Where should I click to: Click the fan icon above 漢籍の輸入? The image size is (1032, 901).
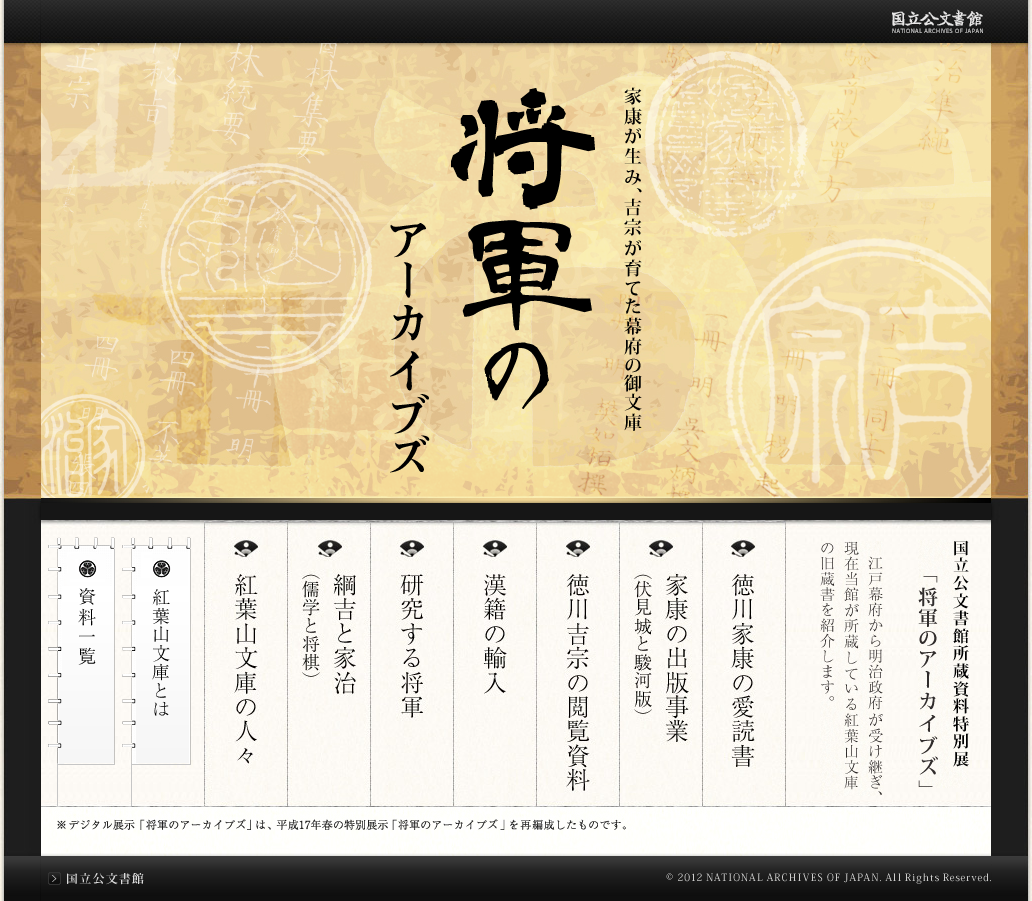coord(494,548)
